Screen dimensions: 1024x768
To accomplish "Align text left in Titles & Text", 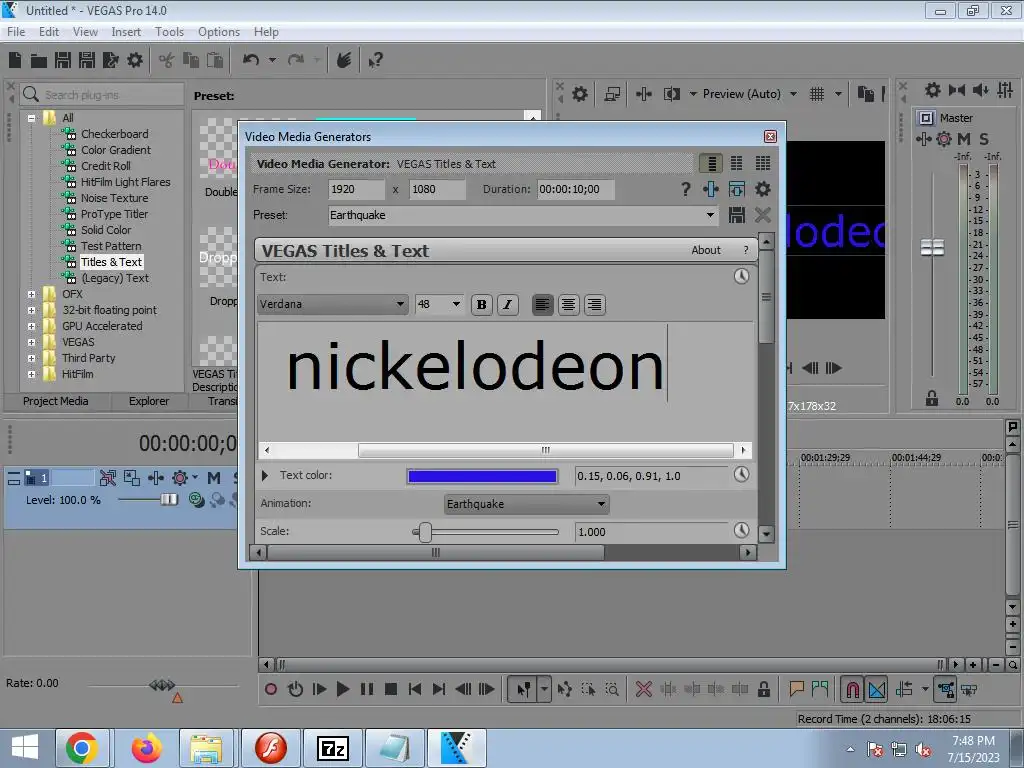I will click(x=542, y=304).
